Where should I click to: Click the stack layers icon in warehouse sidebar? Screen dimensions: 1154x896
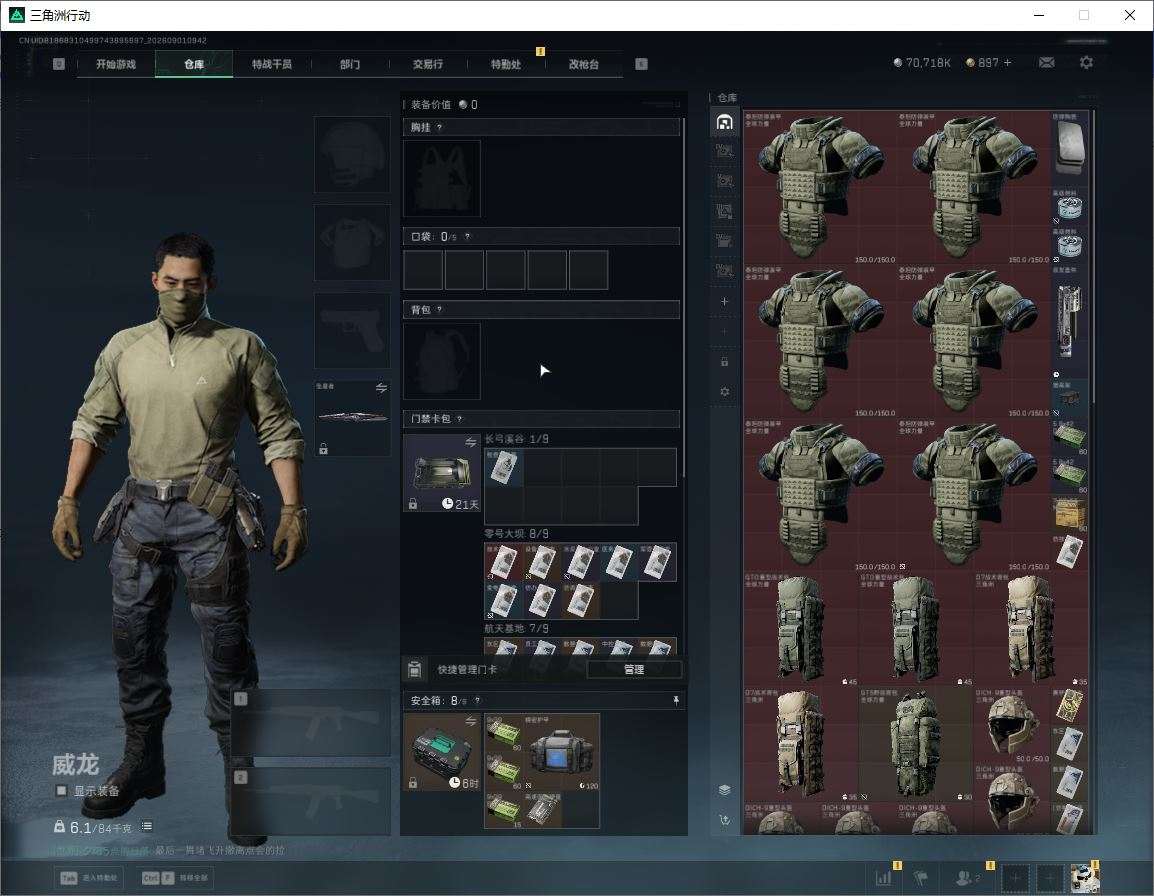pos(724,790)
